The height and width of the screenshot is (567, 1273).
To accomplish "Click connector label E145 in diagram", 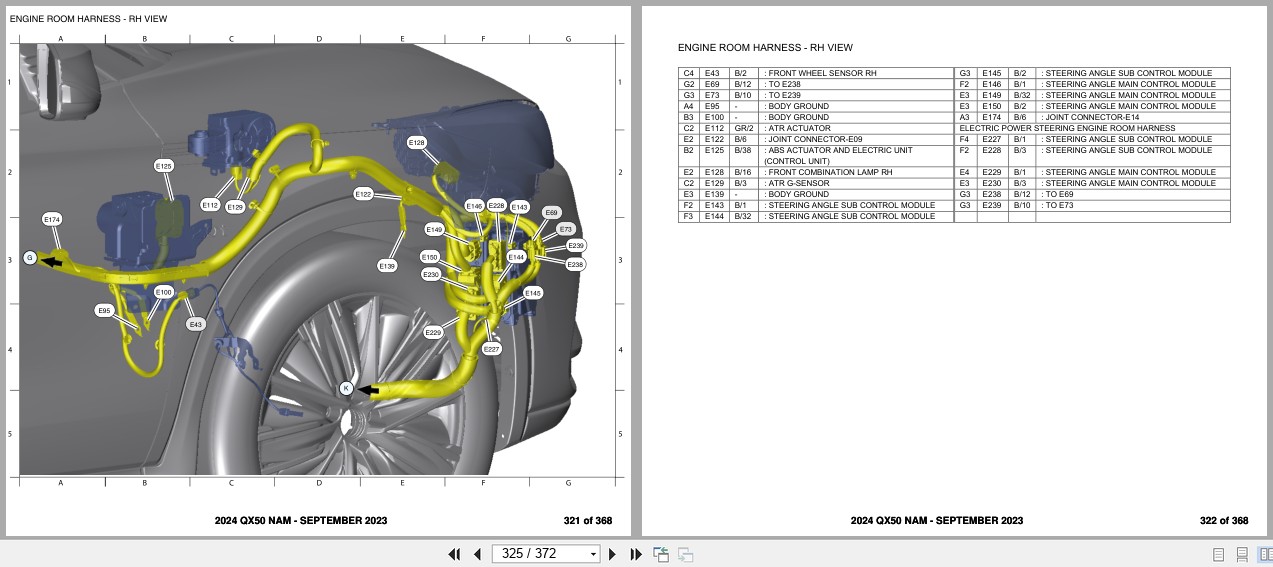I will (533, 293).
